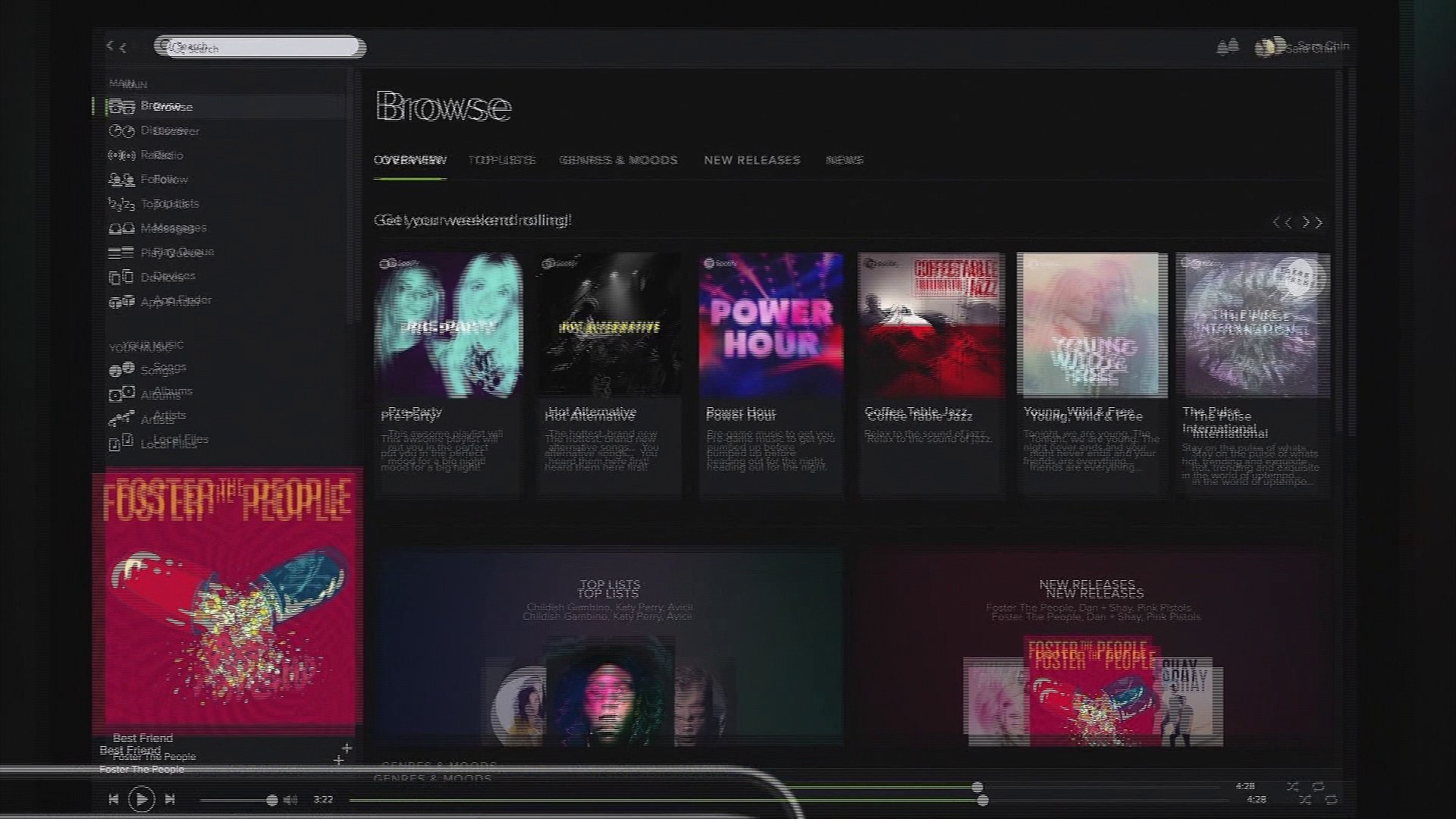Focus the Search field
Image resolution: width=1456 pixels, height=819 pixels.
tap(260, 47)
